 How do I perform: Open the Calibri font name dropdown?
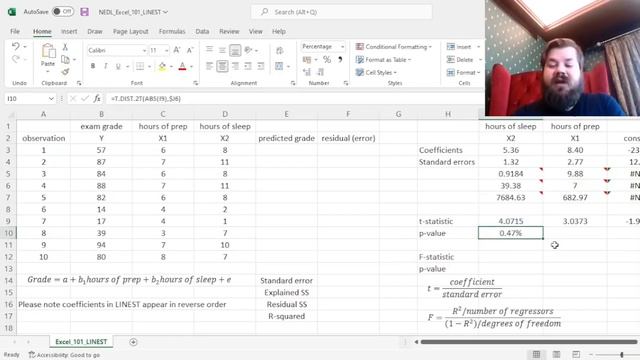point(144,50)
